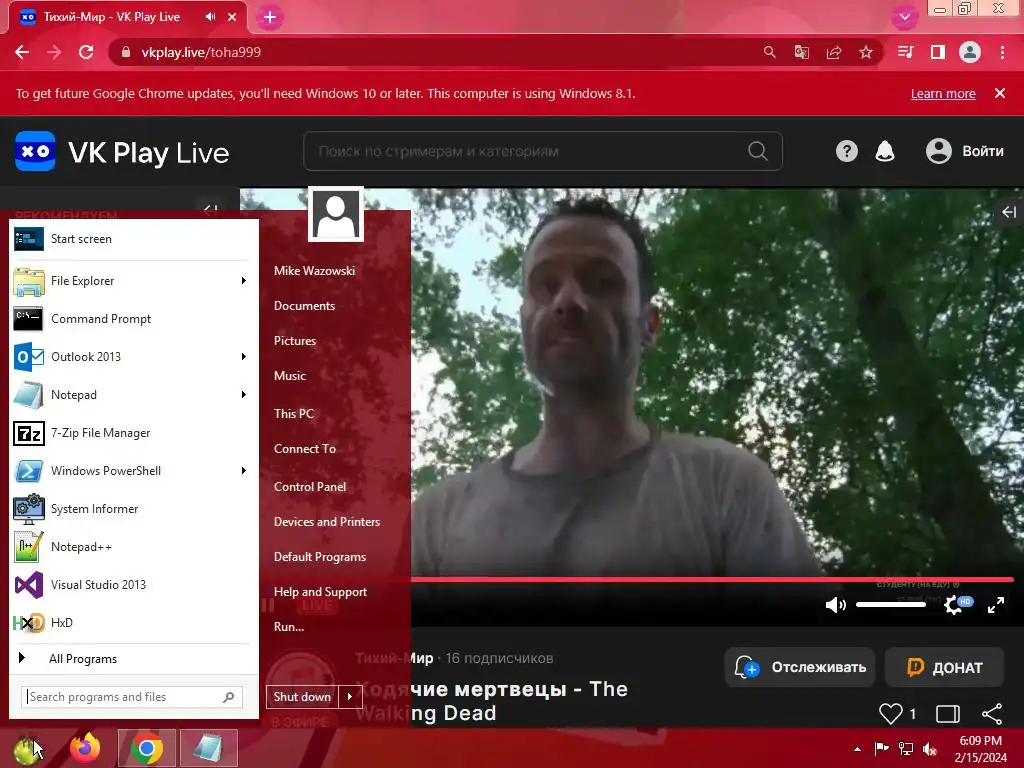Click the VK Play Live logo
The image size is (1024, 768).
click(122, 152)
